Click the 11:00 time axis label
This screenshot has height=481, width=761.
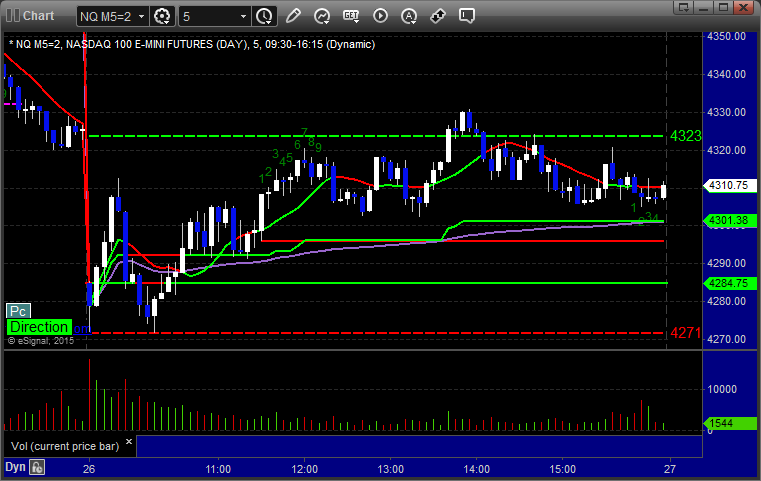tap(218, 469)
